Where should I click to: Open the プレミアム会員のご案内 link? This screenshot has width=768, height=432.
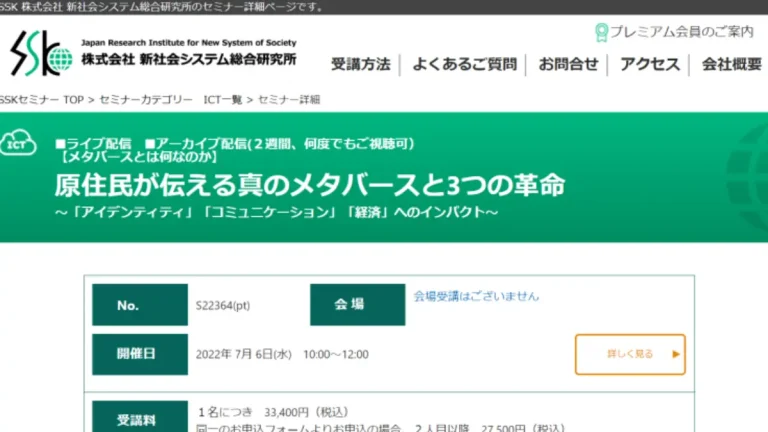click(682, 32)
